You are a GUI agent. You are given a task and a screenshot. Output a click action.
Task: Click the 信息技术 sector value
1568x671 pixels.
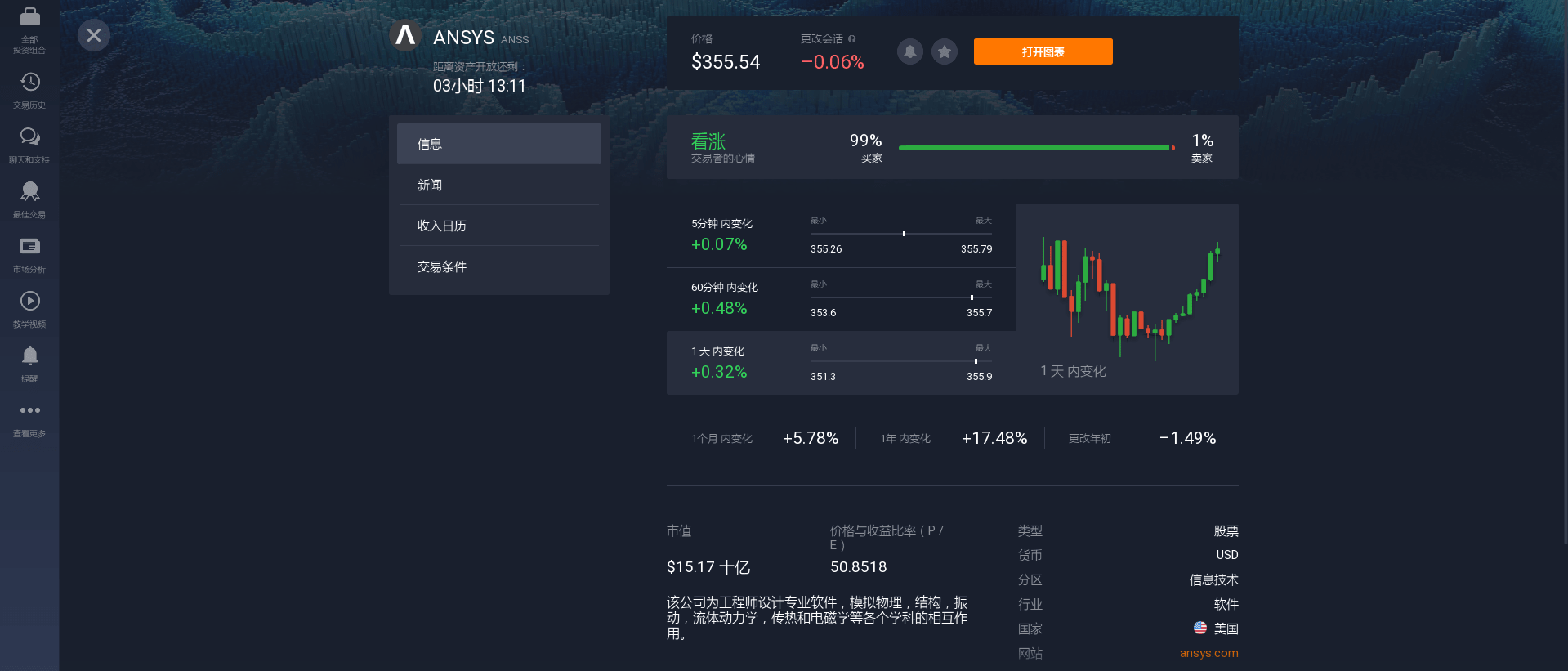(x=1213, y=579)
